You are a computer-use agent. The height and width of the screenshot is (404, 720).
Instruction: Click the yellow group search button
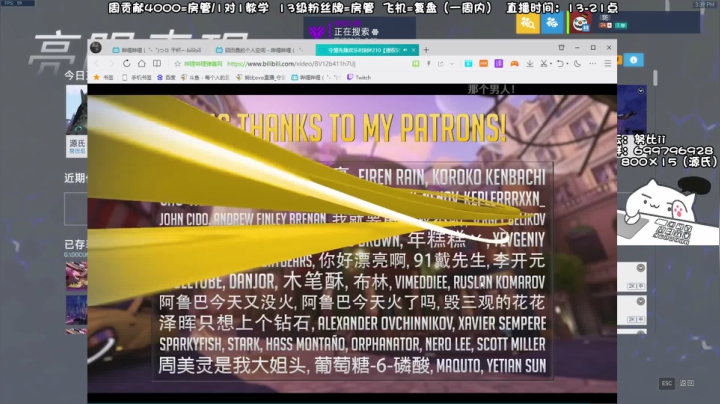pyautogui.click(x=528, y=22)
